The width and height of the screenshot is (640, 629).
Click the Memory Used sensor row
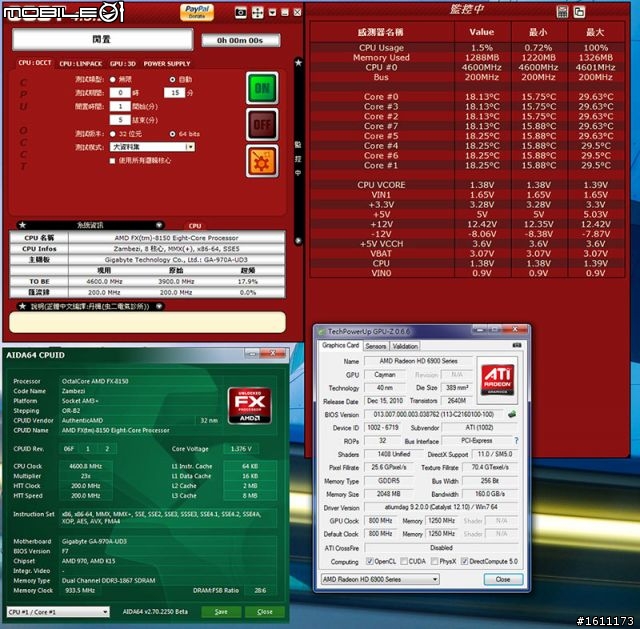pyautogui.click(x=467, y=58)
